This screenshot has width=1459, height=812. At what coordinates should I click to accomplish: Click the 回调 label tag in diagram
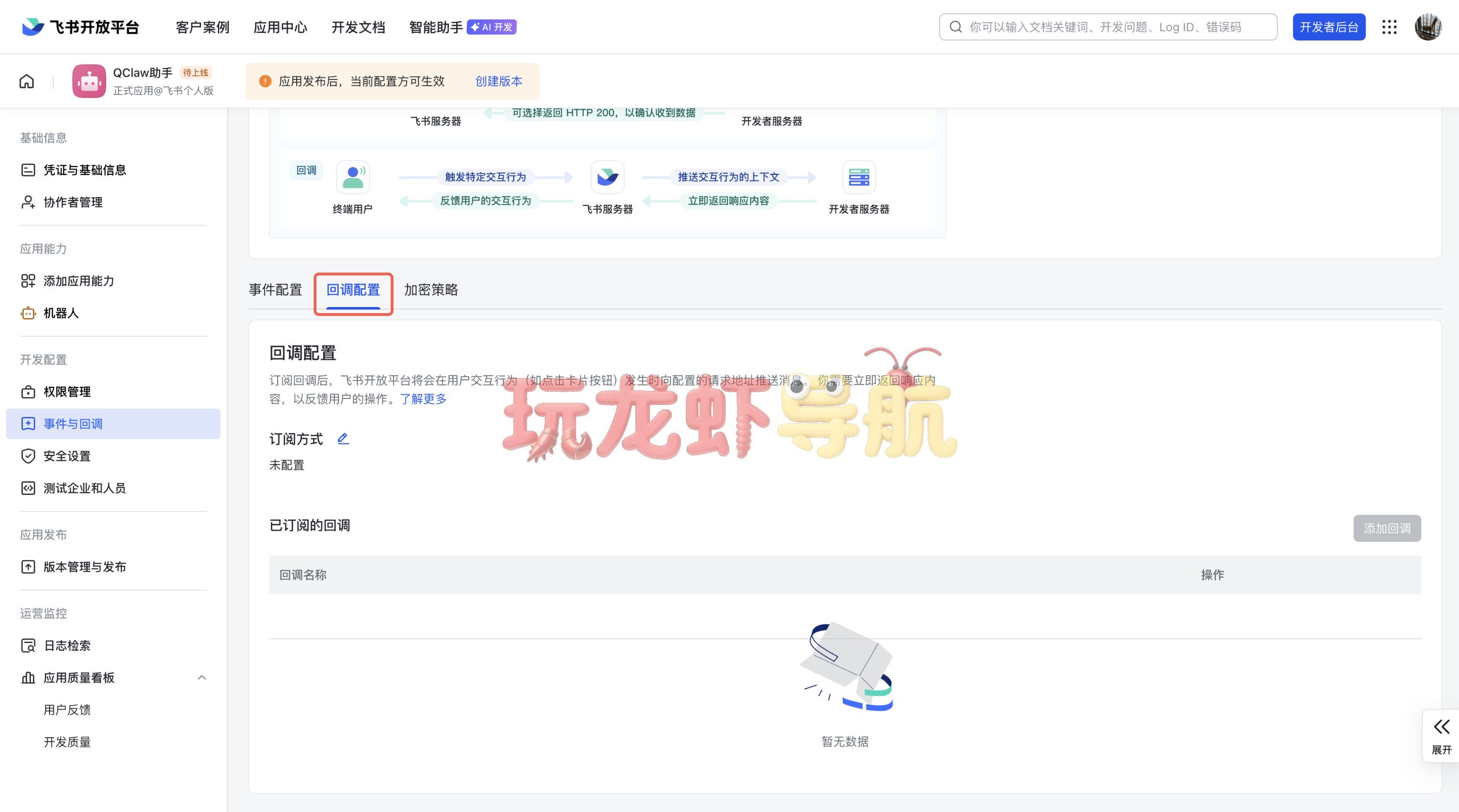point(306,170)
